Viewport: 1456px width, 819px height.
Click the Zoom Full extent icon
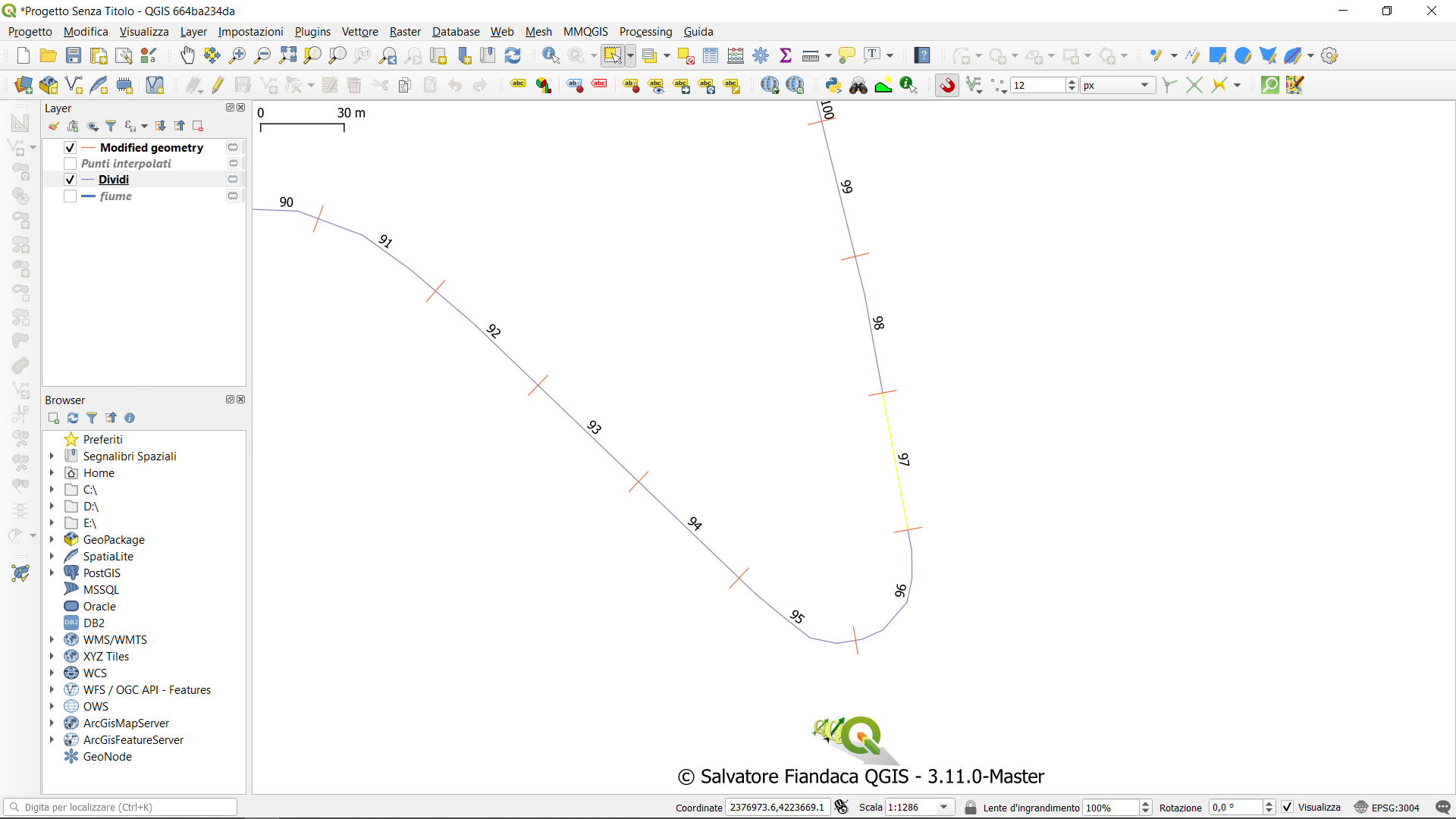click(287, 55)
